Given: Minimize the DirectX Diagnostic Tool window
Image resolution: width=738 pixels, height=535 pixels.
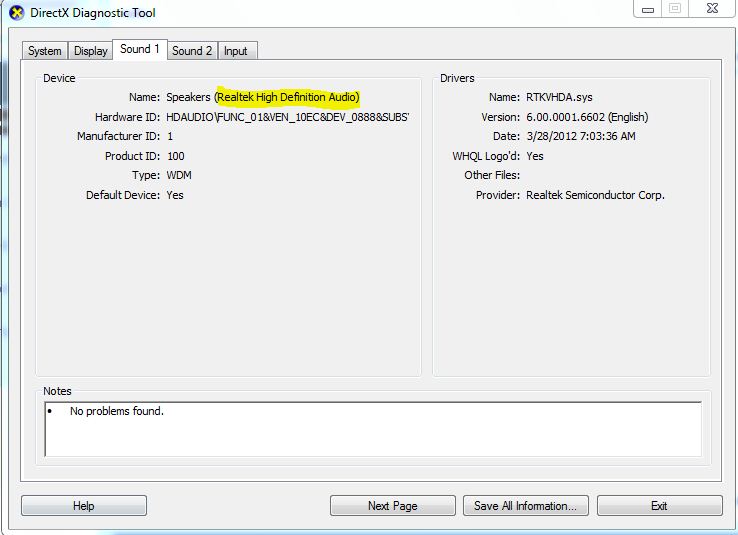Looking at the screenshot, I should (647, 9).
